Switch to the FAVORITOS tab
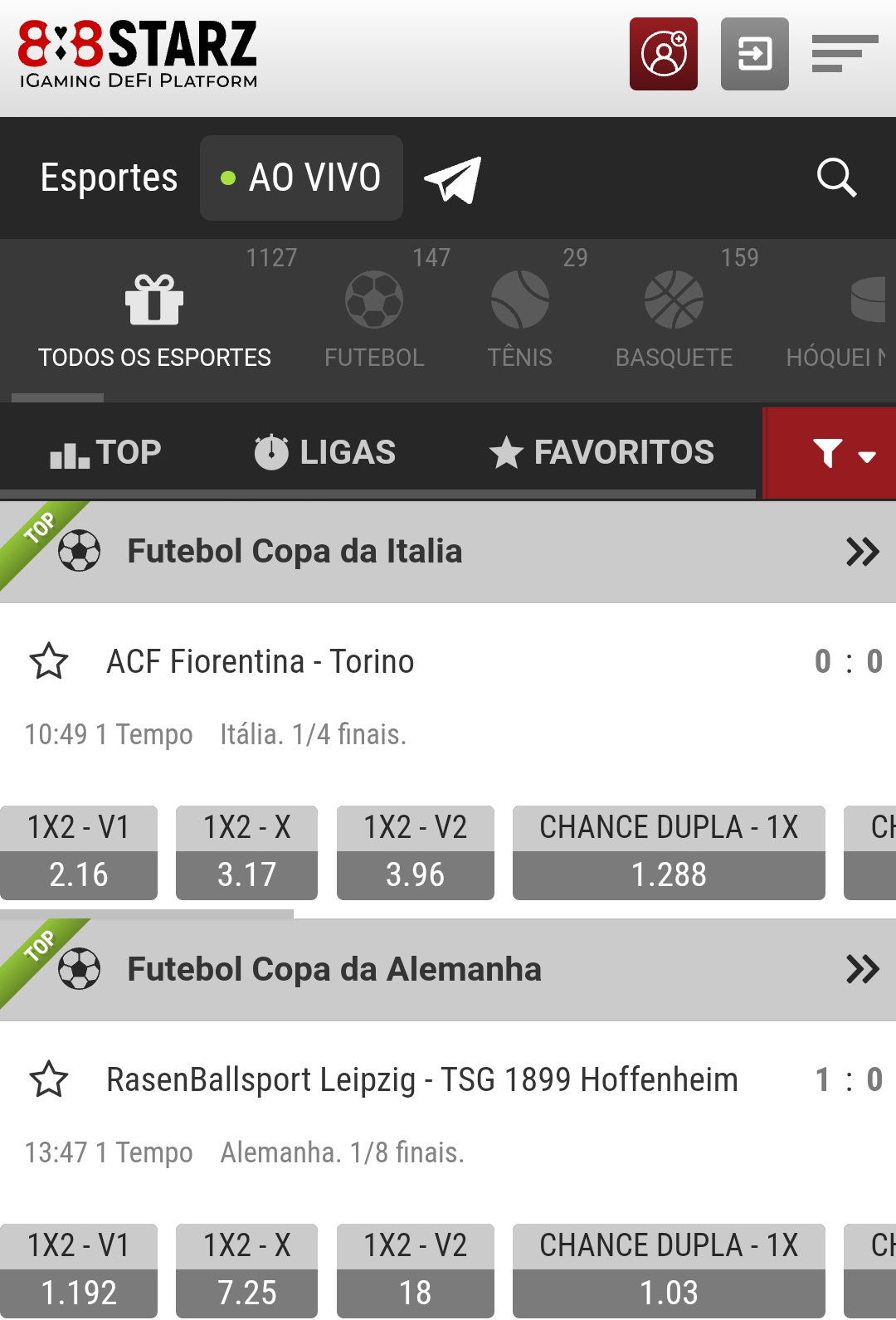Viewport: 896px width, 1320px height. 601,452
